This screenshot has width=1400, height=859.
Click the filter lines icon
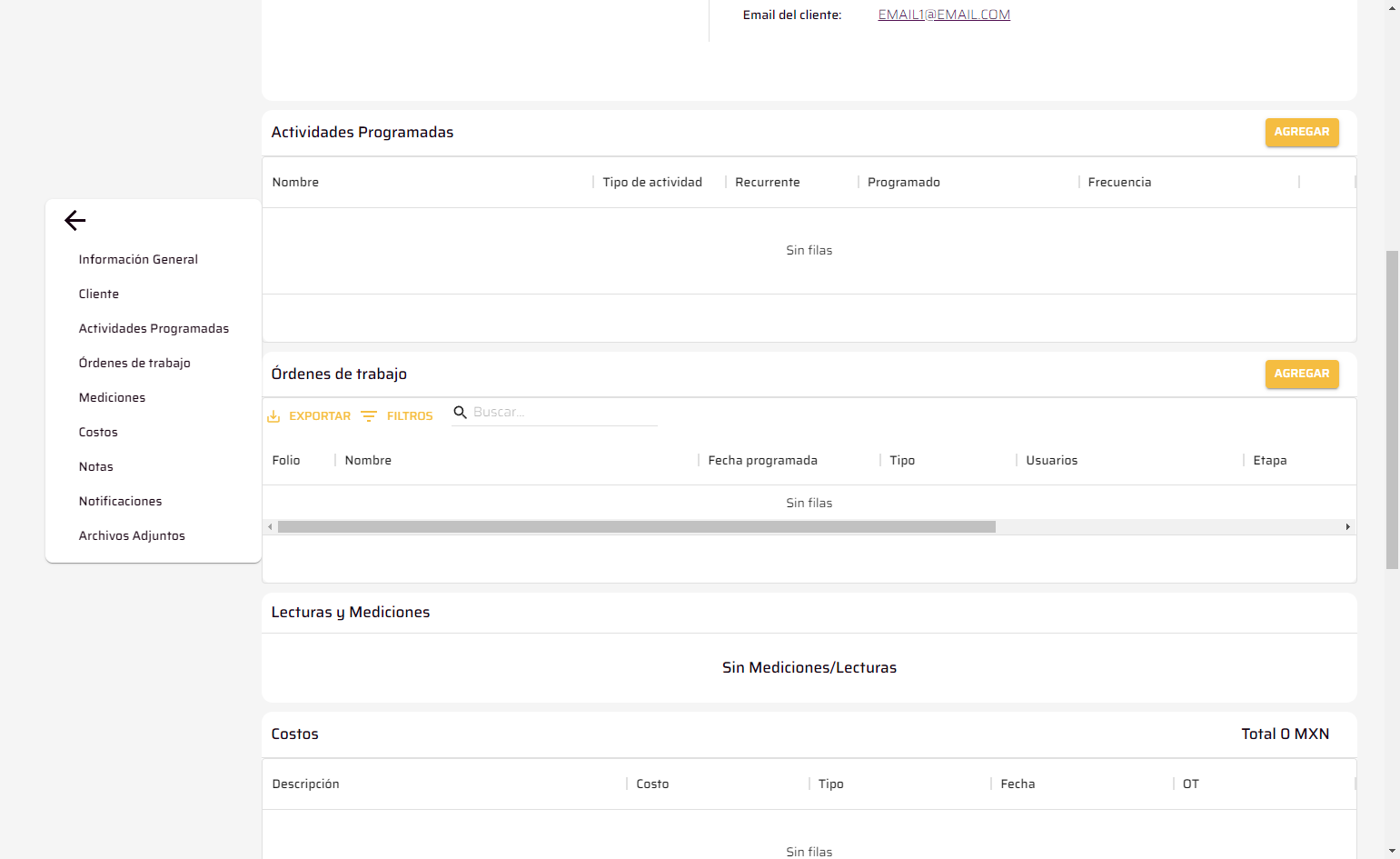[369, 416]
